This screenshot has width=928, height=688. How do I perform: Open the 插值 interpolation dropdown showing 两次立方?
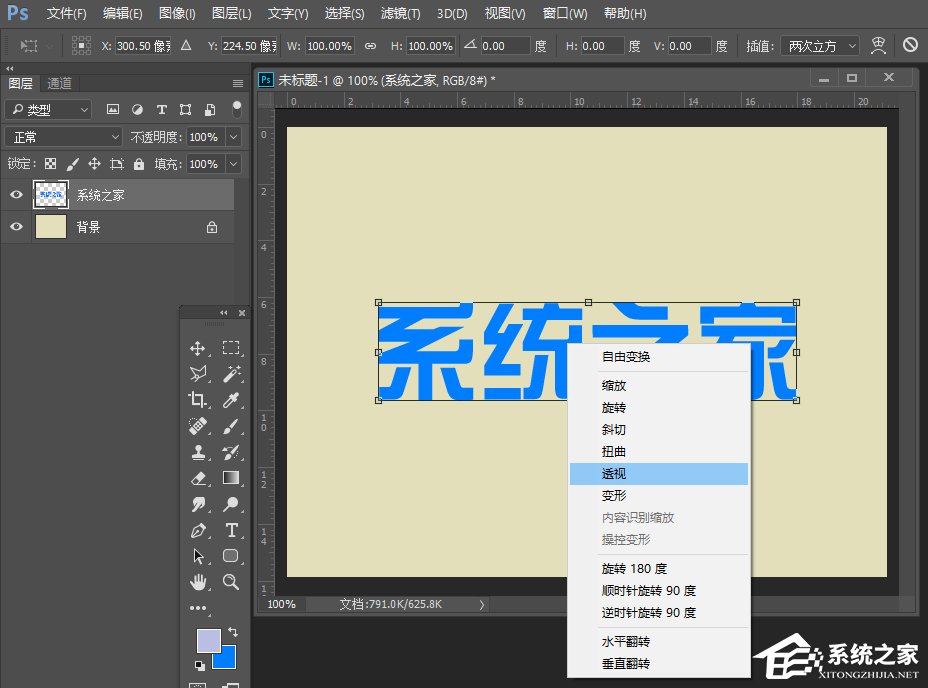point(820,45)
